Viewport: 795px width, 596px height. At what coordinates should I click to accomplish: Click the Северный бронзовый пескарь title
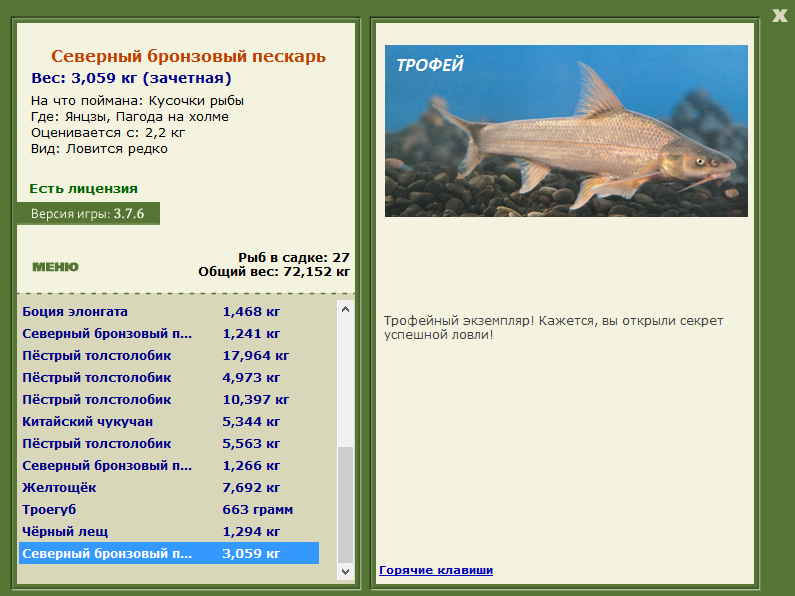[188, 56]
